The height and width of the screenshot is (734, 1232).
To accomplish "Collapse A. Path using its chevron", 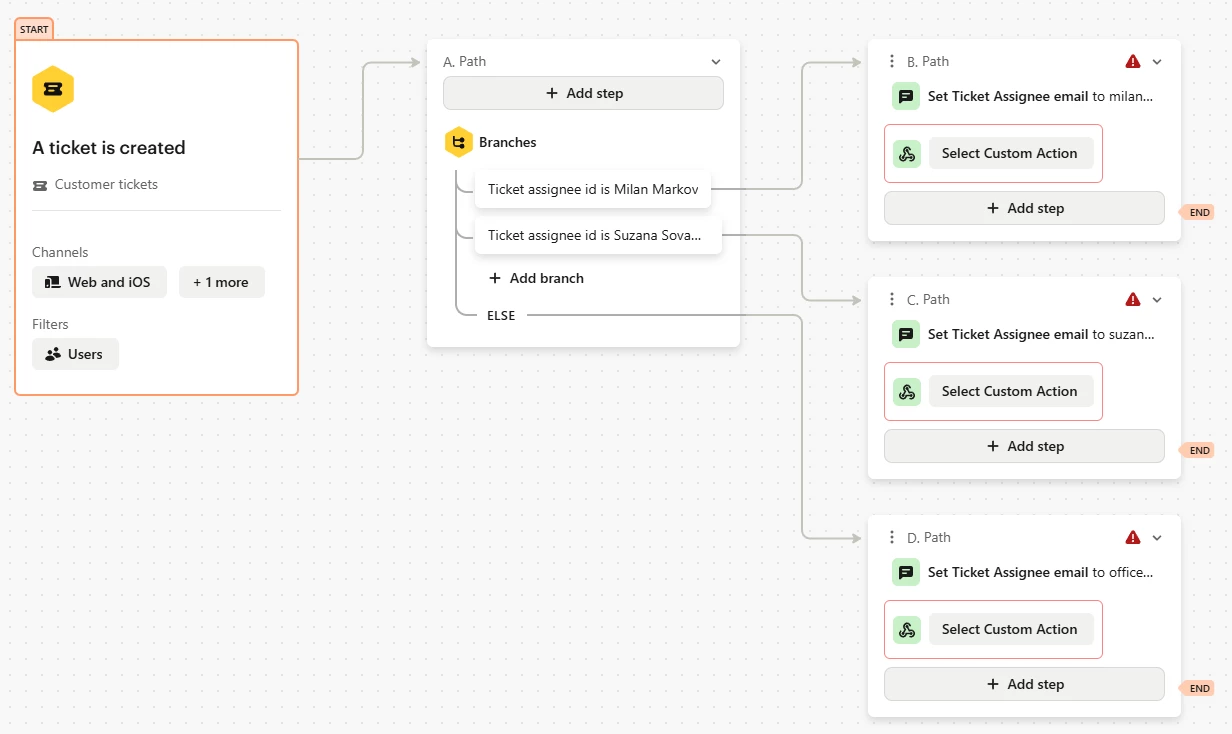I will coord(715,62).
